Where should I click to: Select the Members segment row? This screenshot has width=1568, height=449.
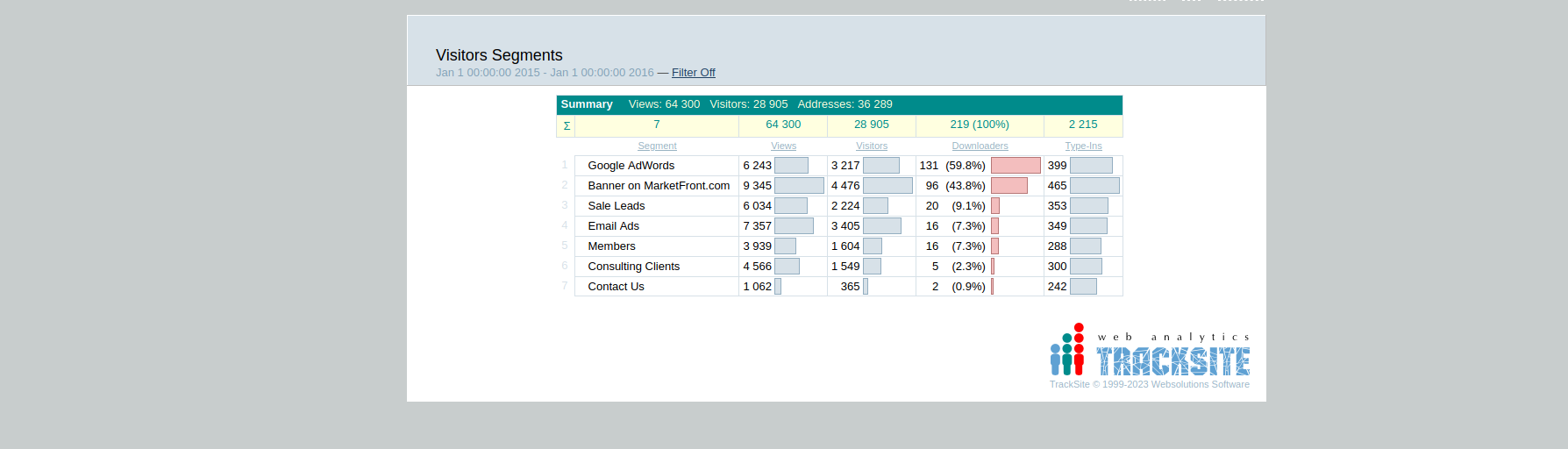(x=611, y=246)
